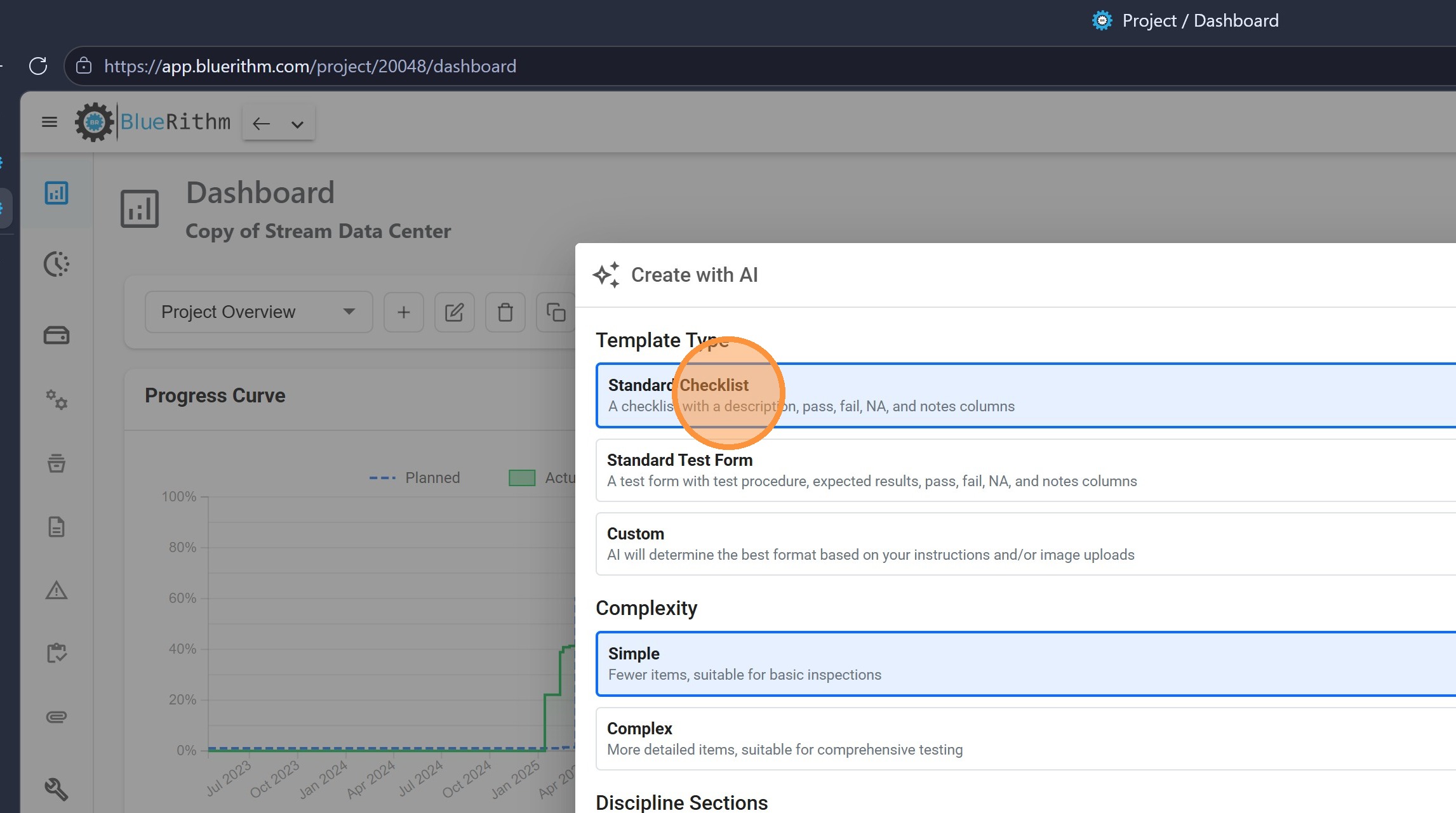
Task: Toggle the Actual series legend swatch
Action: 522,478
